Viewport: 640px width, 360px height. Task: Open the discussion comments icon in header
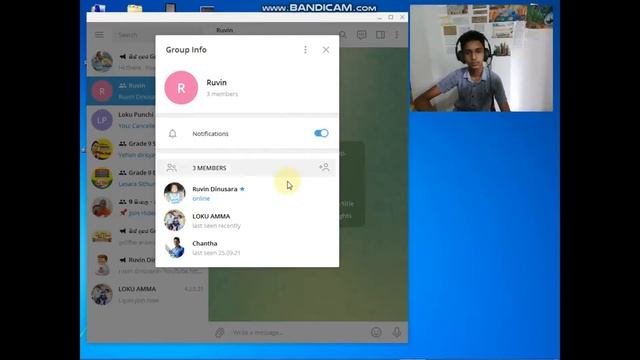[362, 35]
